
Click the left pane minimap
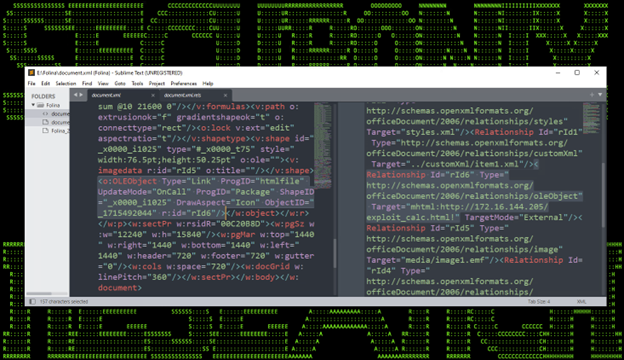tap(322, 145)
